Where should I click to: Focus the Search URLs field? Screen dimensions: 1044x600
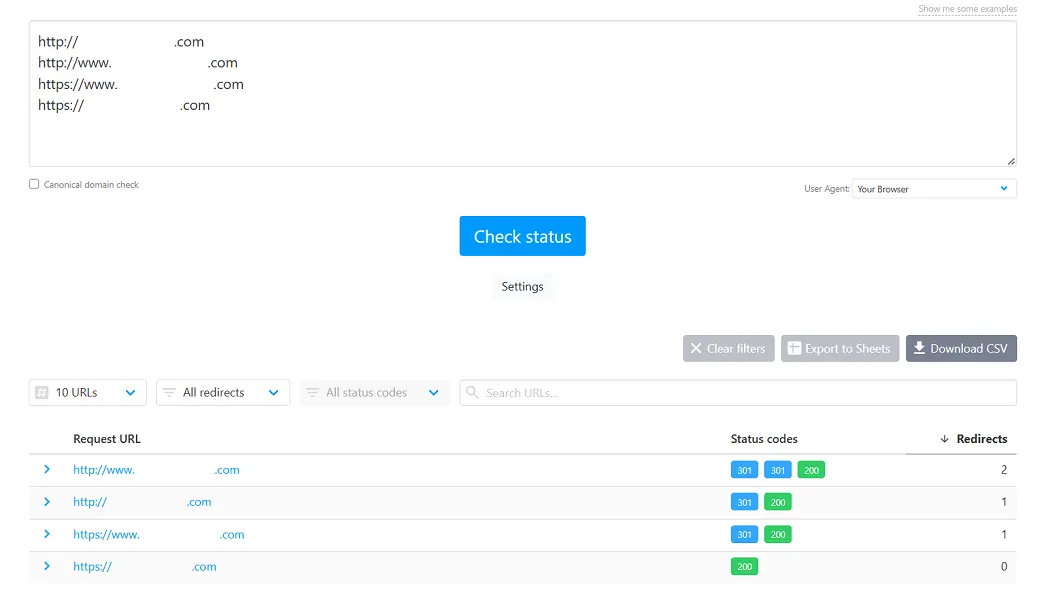[x=738, y=392]
